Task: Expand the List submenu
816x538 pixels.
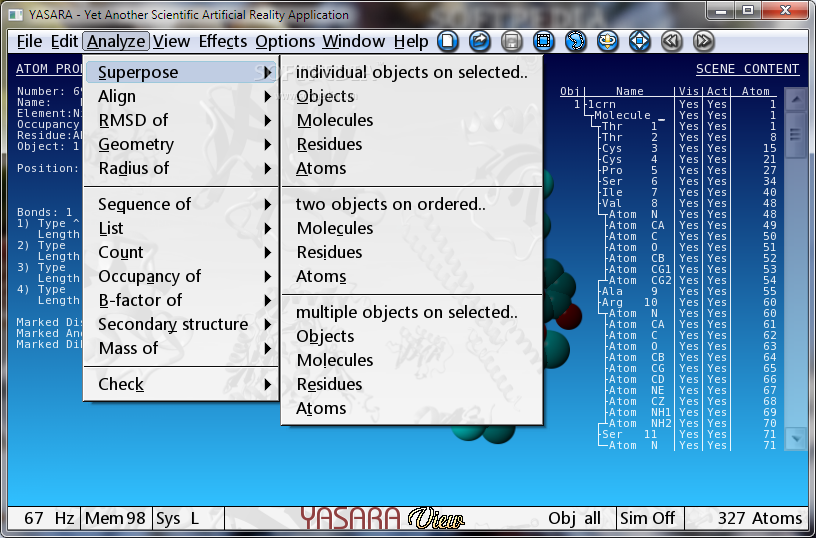Action: coord(181,228)
